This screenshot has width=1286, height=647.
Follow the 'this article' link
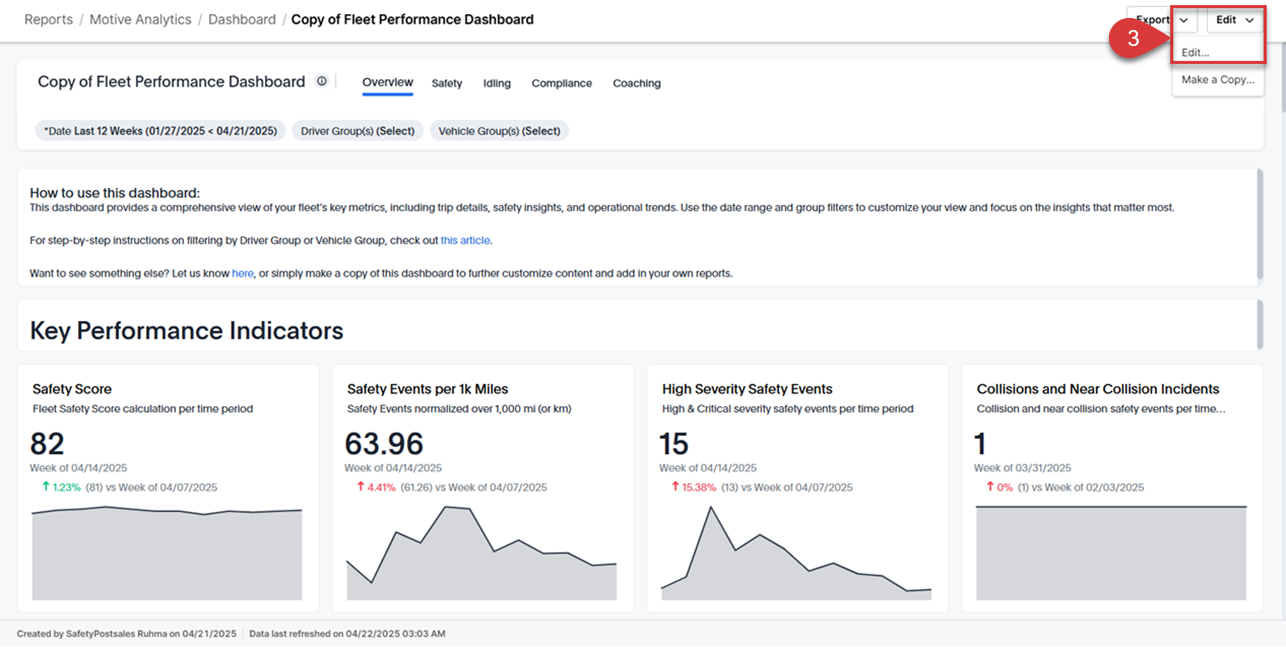[x=465, y=241]
